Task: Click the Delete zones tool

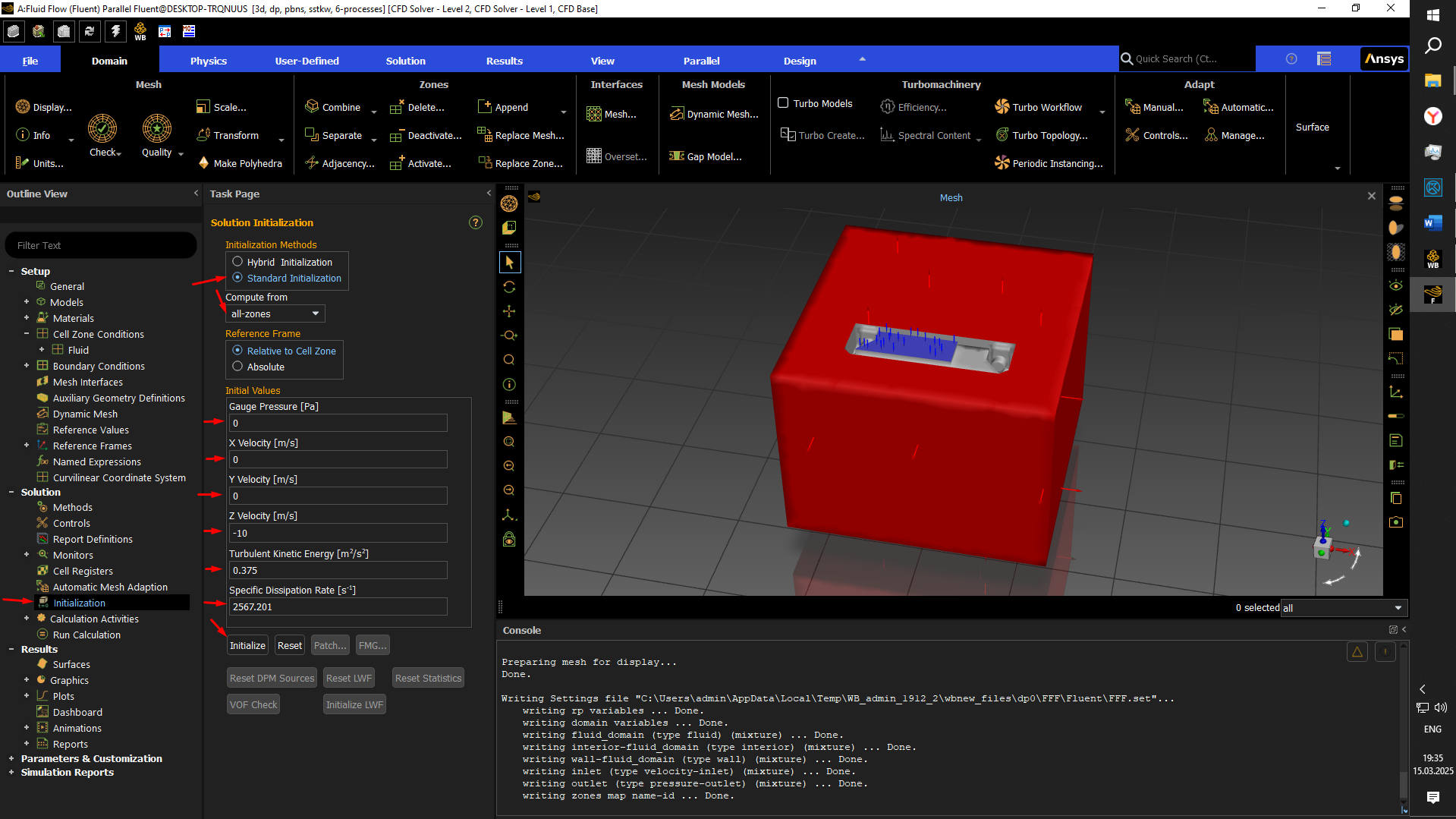Action: point(417,107)
